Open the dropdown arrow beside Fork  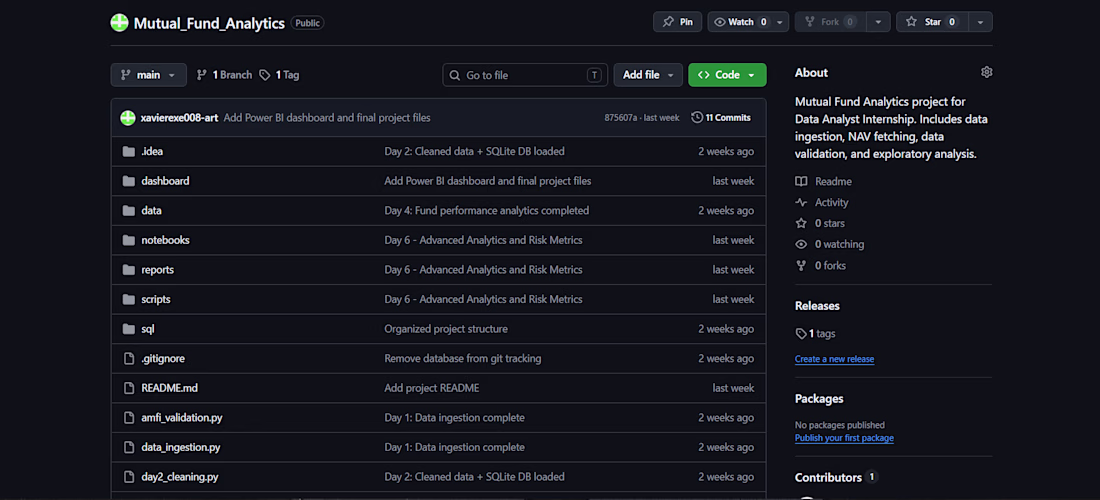tap(878, 22)
